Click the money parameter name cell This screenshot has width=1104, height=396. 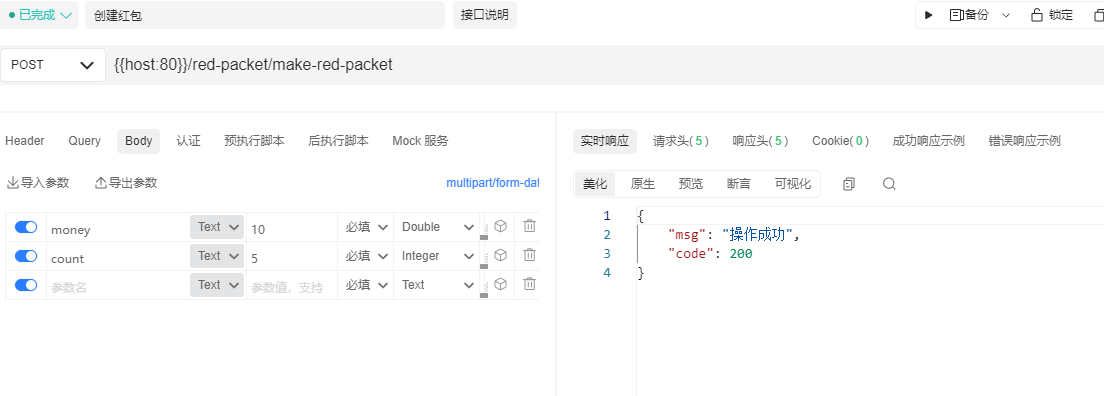pos(118,229)
